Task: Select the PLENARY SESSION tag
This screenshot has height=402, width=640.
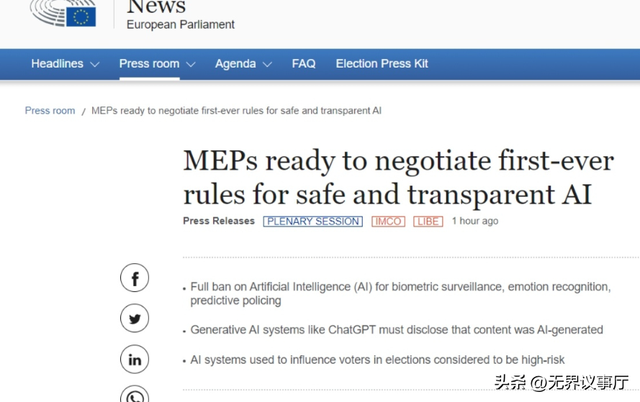Action: tap(313, 221)
